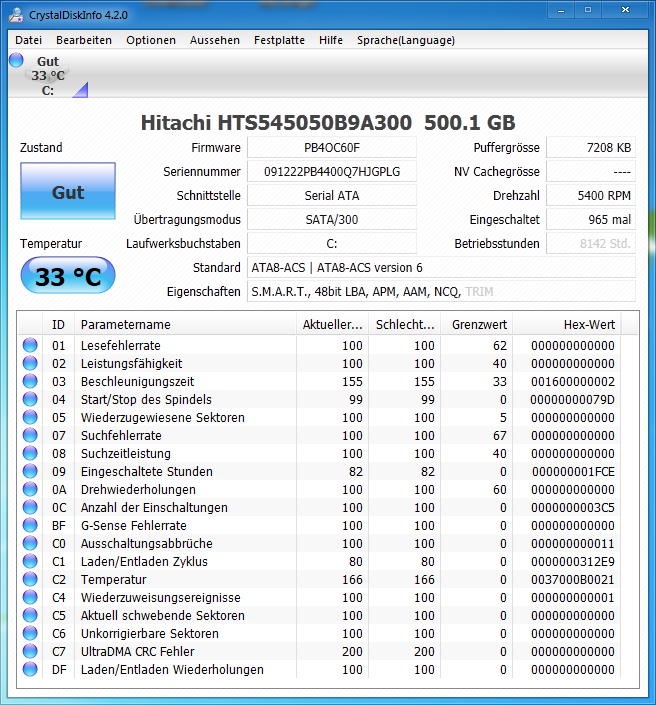Click status icon for Drehwiederholungen row

pyautogui.click(x=30, y=489)
